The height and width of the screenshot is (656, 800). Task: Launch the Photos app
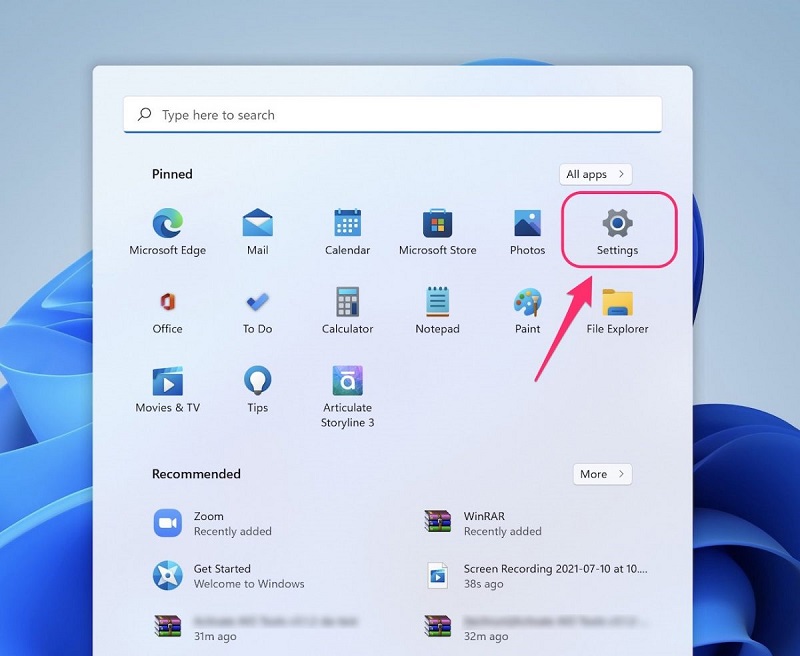[527, 232]
